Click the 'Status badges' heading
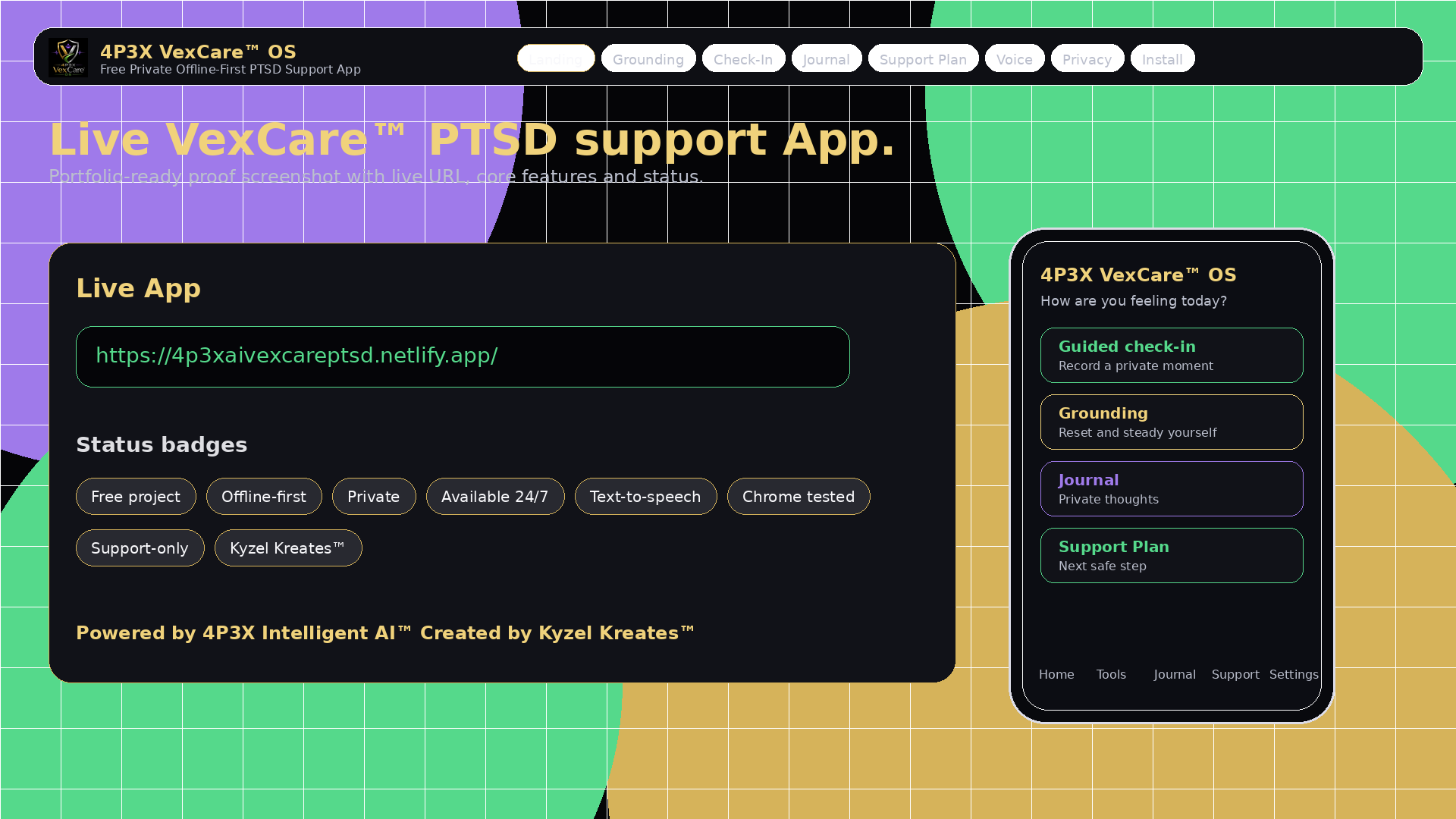 (162, 444)
